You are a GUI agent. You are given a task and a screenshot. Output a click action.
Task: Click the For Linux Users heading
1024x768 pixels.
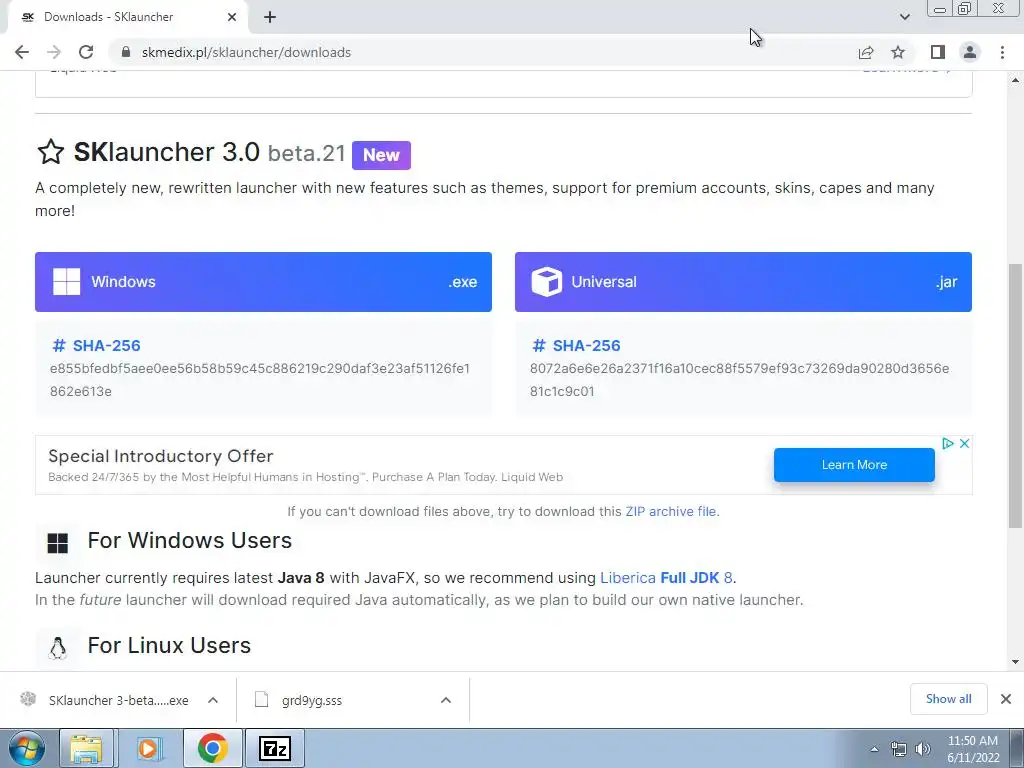[x=169, y=645]
